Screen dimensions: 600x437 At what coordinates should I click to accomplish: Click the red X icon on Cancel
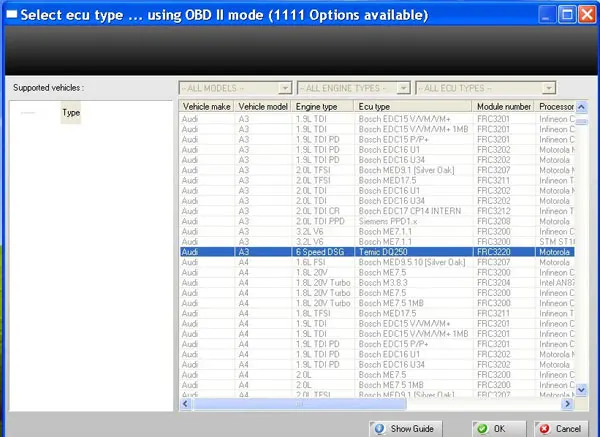(x=545, y=429)
